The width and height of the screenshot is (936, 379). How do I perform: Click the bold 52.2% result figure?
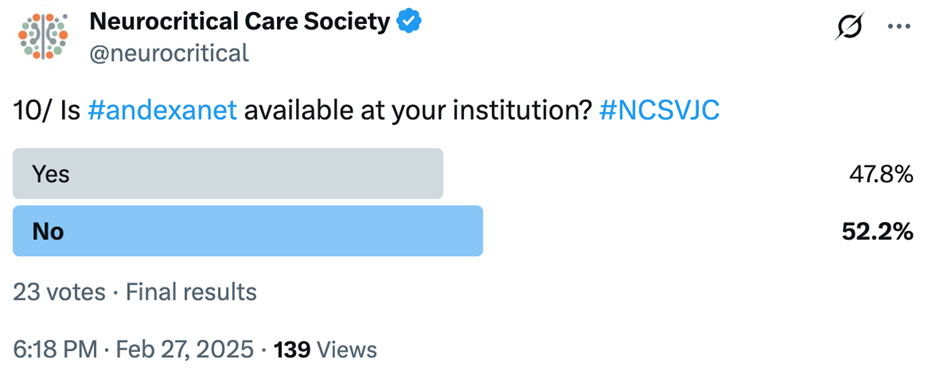[x=878, y=232]
